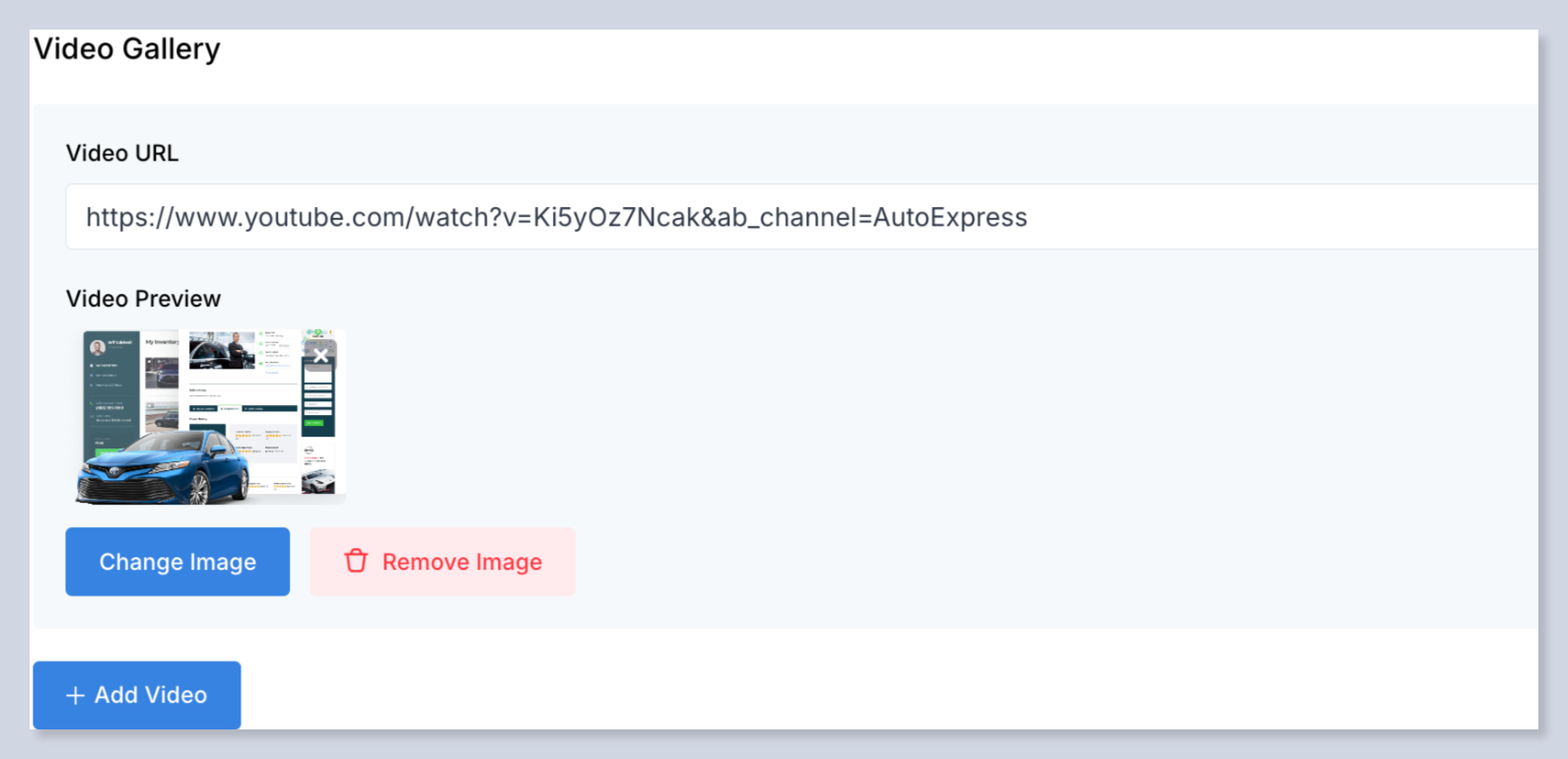1568x759 pixels.
Task: Click the Video Gallery heading
Action: 127,49
